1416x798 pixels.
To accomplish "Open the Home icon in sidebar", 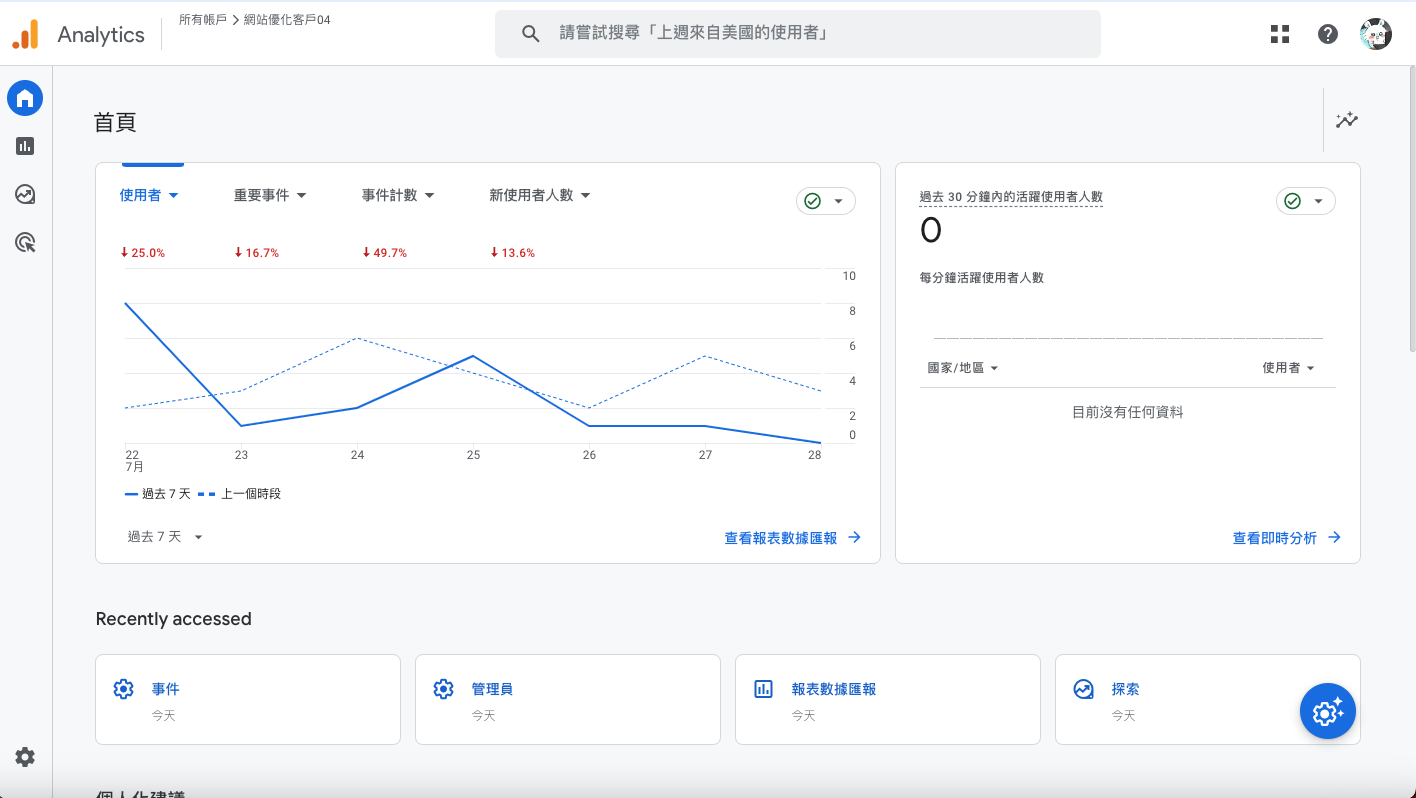I will [x=25, y=98].
